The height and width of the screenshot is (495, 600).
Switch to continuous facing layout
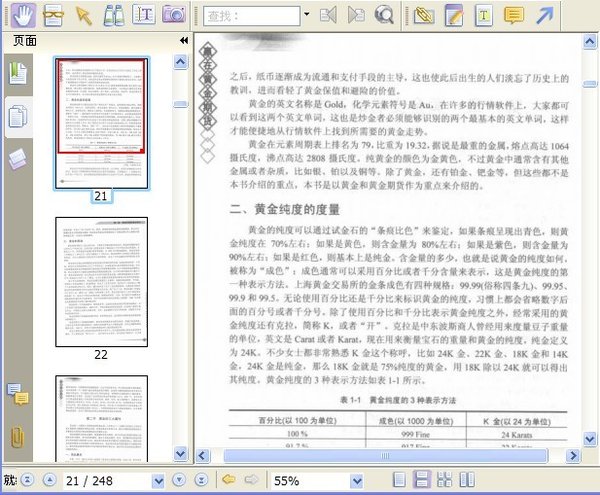pyautogui.click(x=444, y=480)
